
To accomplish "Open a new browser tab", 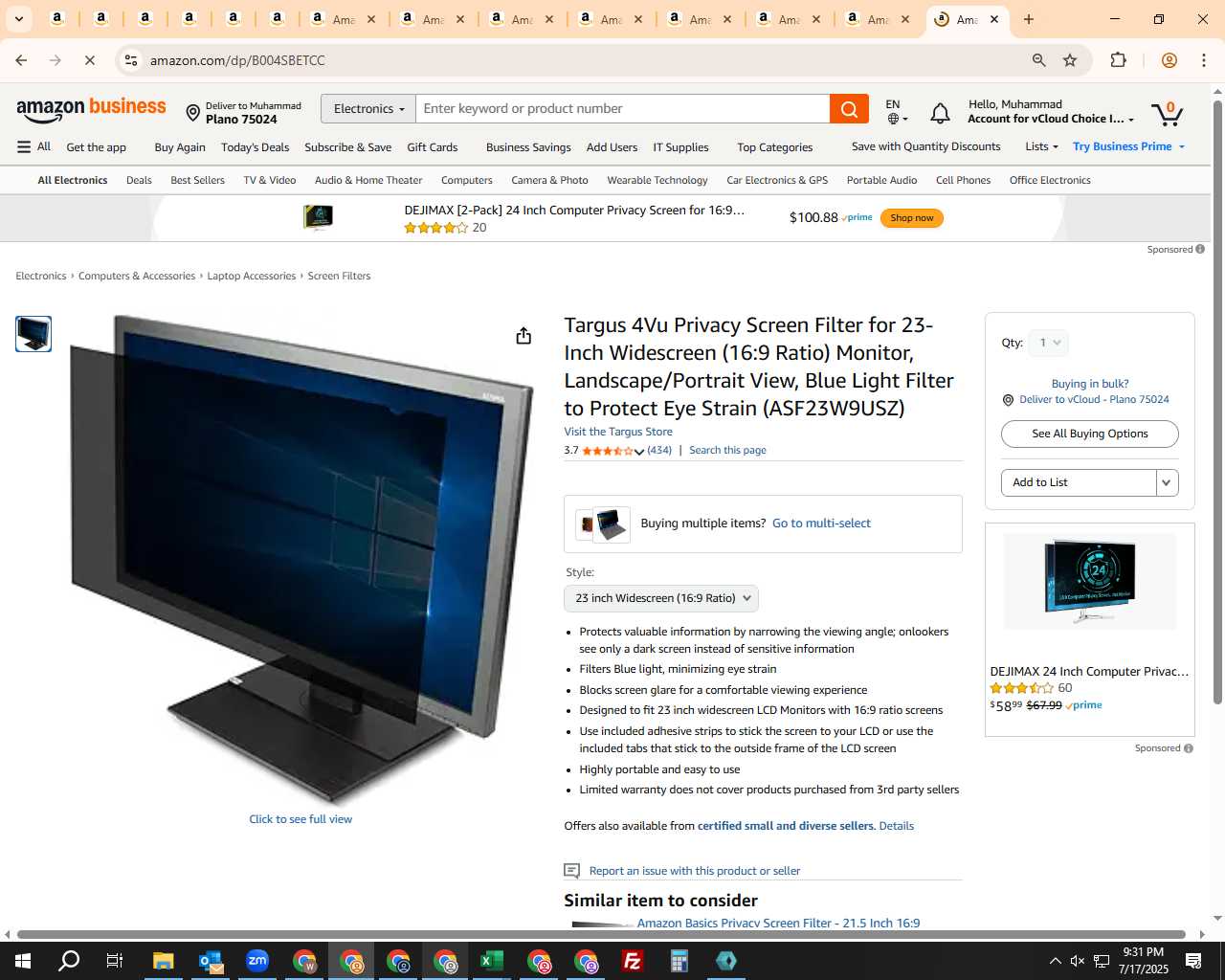I will click(x=1029, y=19).
